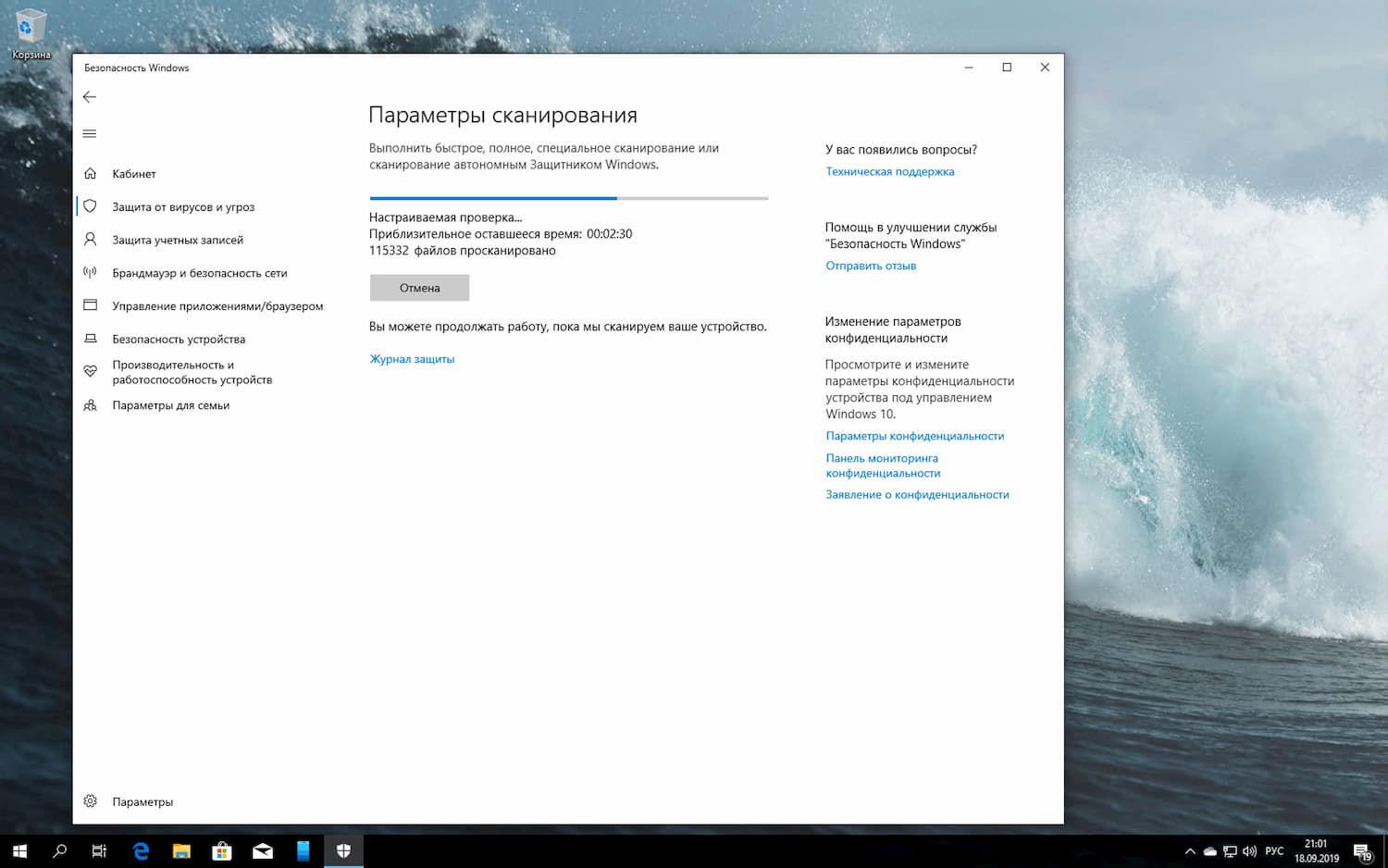
Task: Open Производительность и работоспособность устройств heart icon
Action: coord(90,371)
